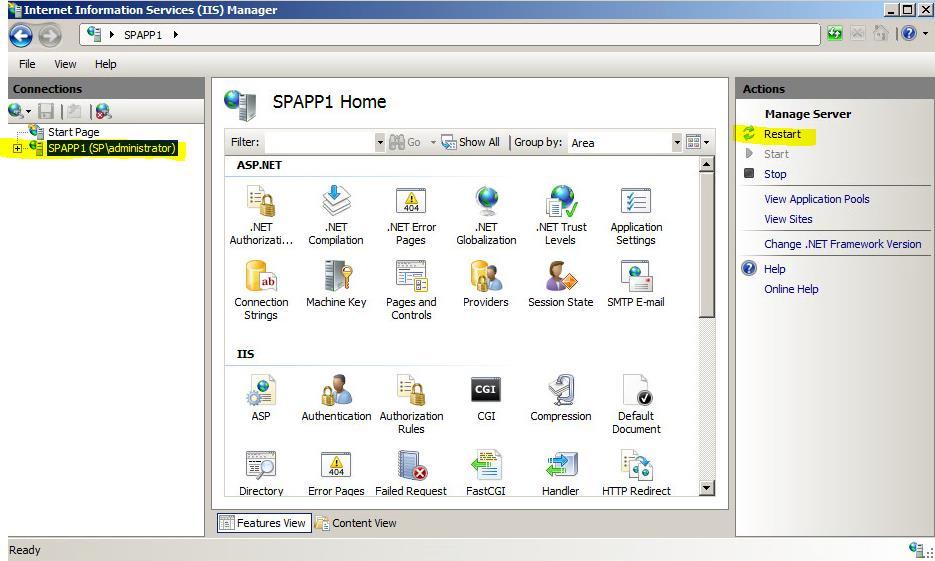Click Restart in Actions pane

(x=782, y=134)
